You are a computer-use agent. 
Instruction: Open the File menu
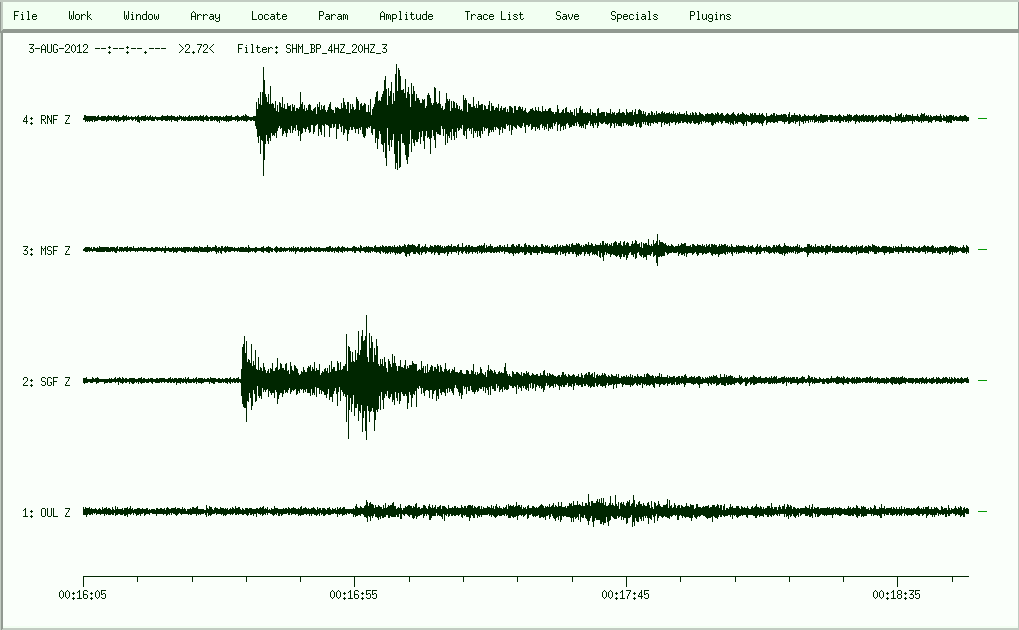25,16
